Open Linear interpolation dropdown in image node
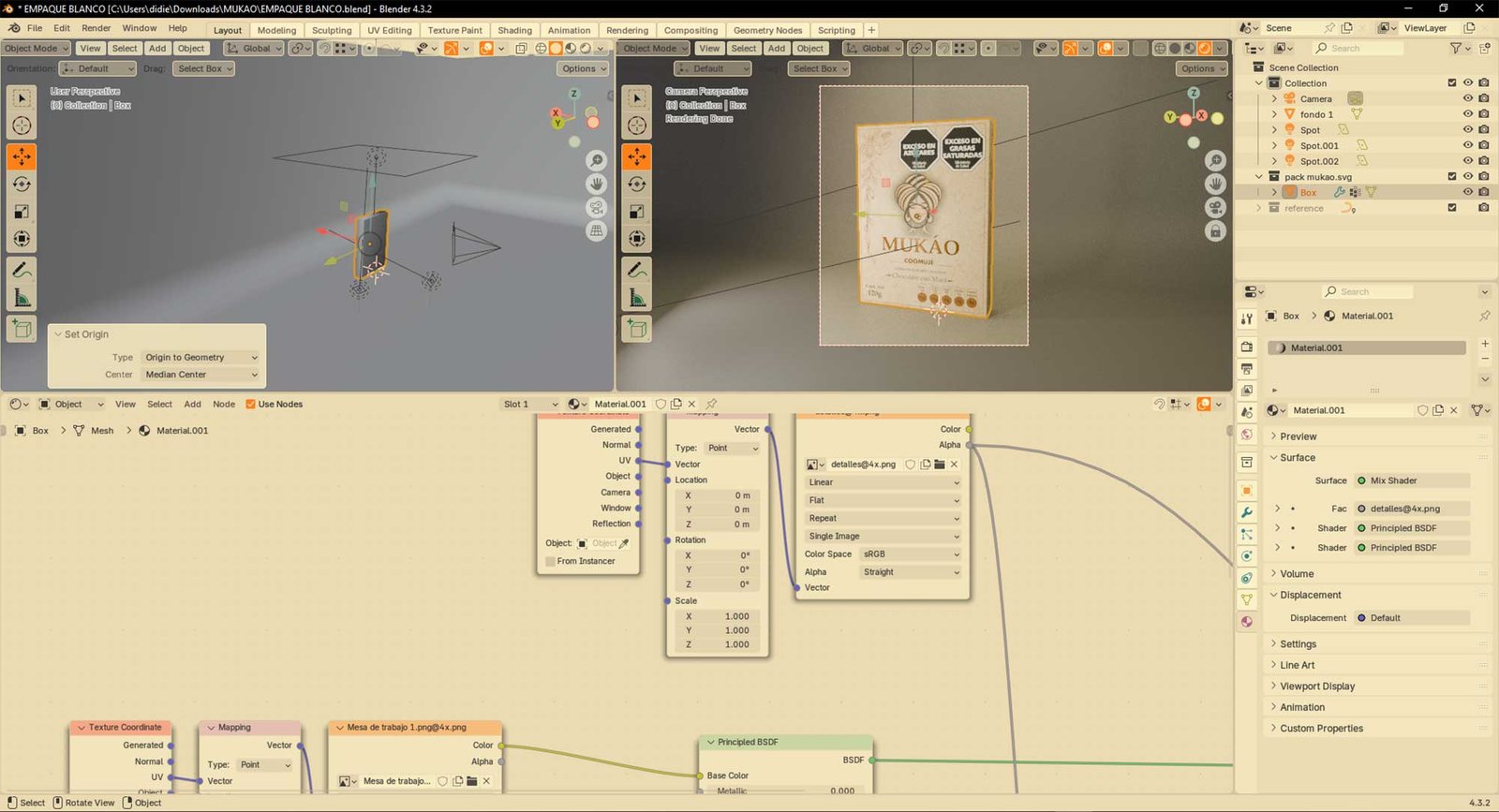The image size is (1499, 812). (x=883, y=482)
